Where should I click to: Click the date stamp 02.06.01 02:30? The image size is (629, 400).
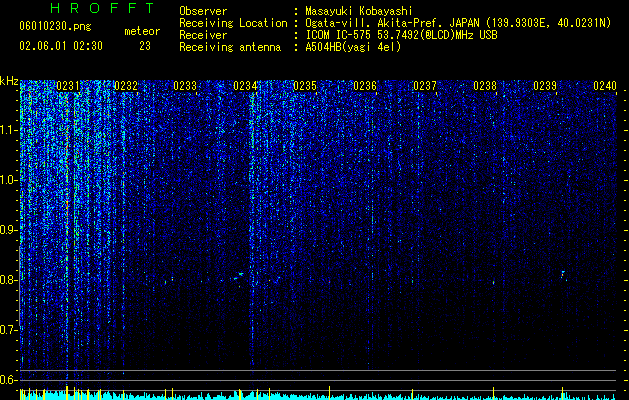pos(61,46)
